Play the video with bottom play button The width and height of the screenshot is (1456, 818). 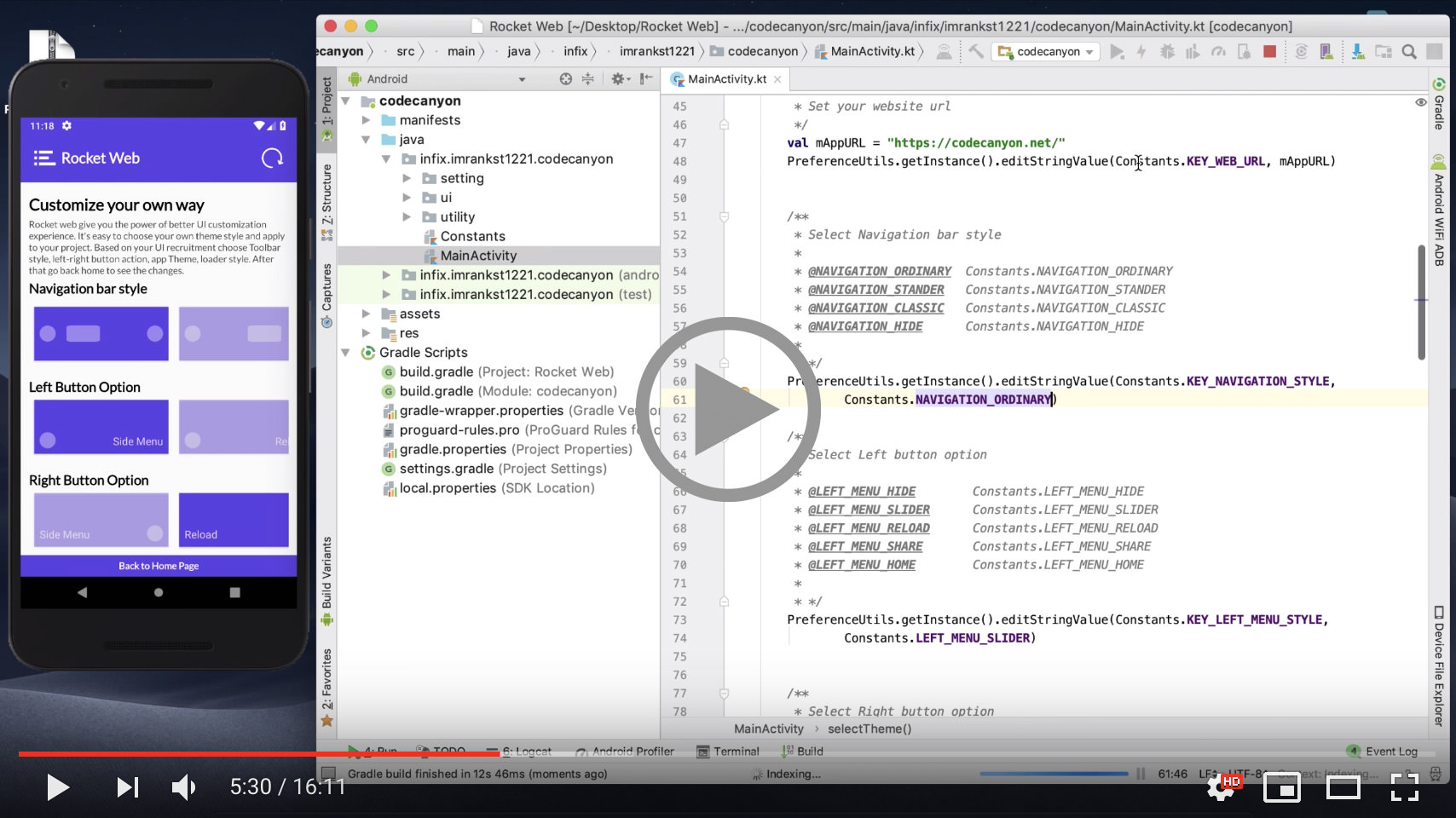point(57,787)
